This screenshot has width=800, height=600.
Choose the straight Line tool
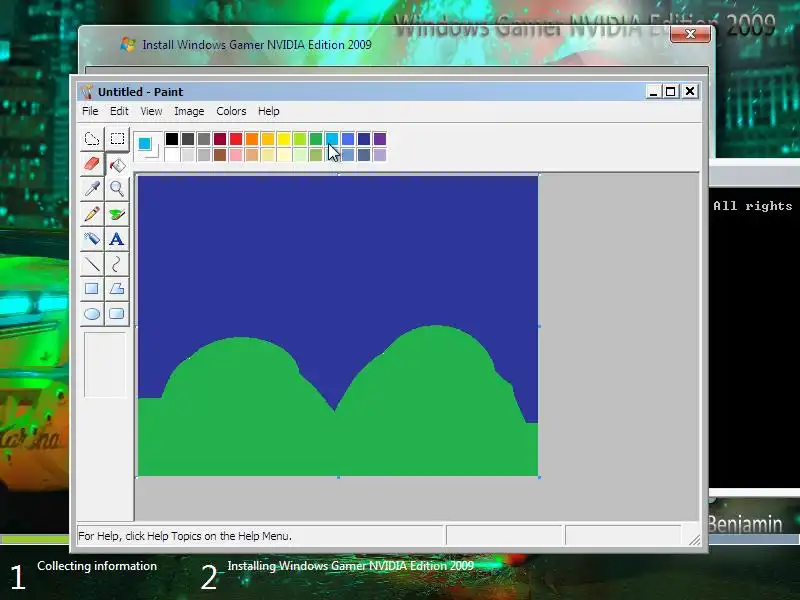click(x=92, y=264)
